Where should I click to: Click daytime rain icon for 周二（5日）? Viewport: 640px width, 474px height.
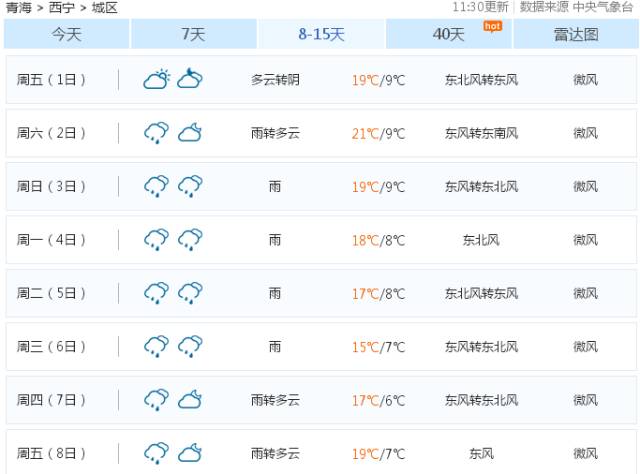(x=156, y=293)
